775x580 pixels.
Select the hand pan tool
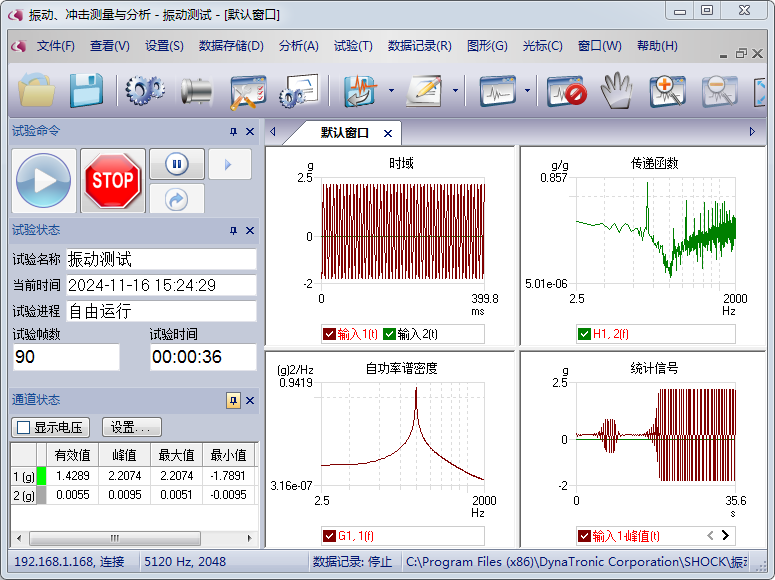pyautogui.click(x=617, y=90)
